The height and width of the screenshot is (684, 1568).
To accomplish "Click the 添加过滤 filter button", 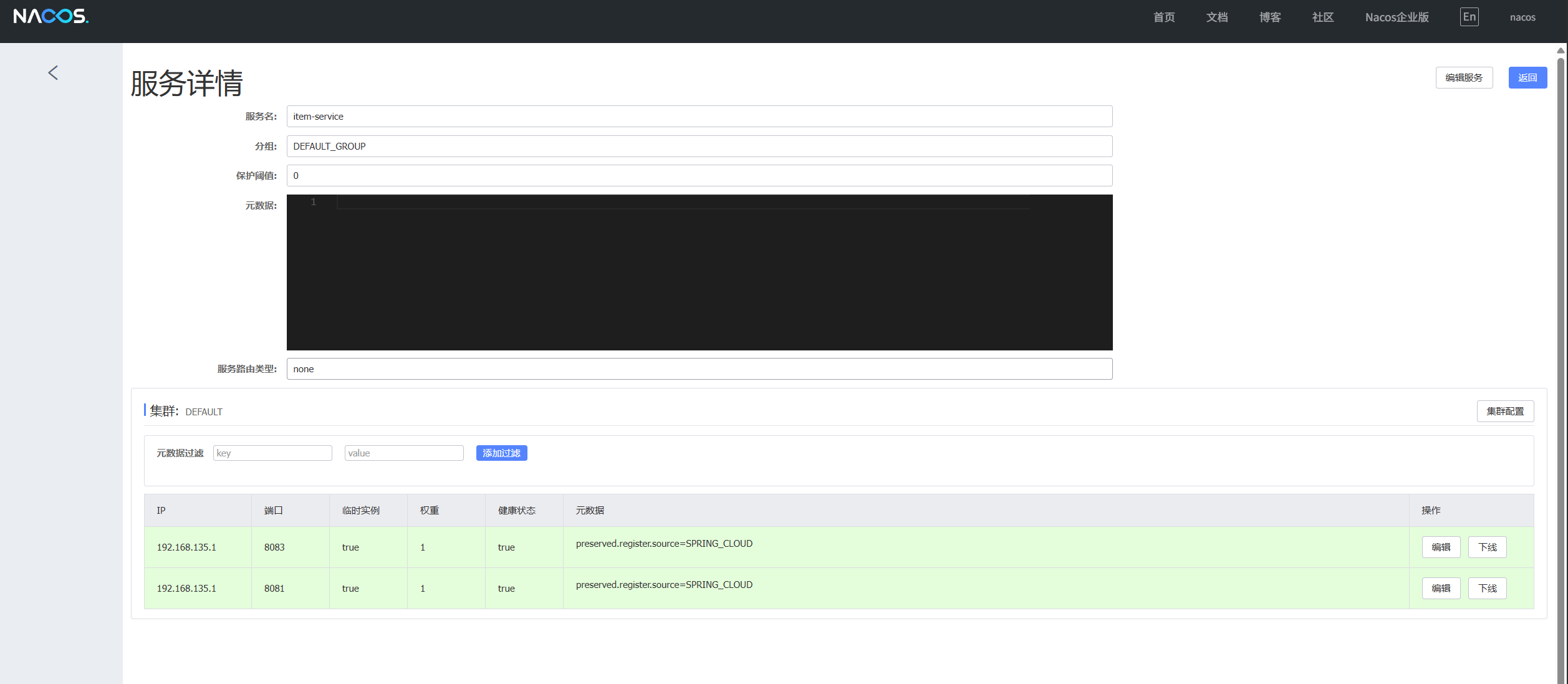I will [x=501, y=453].
